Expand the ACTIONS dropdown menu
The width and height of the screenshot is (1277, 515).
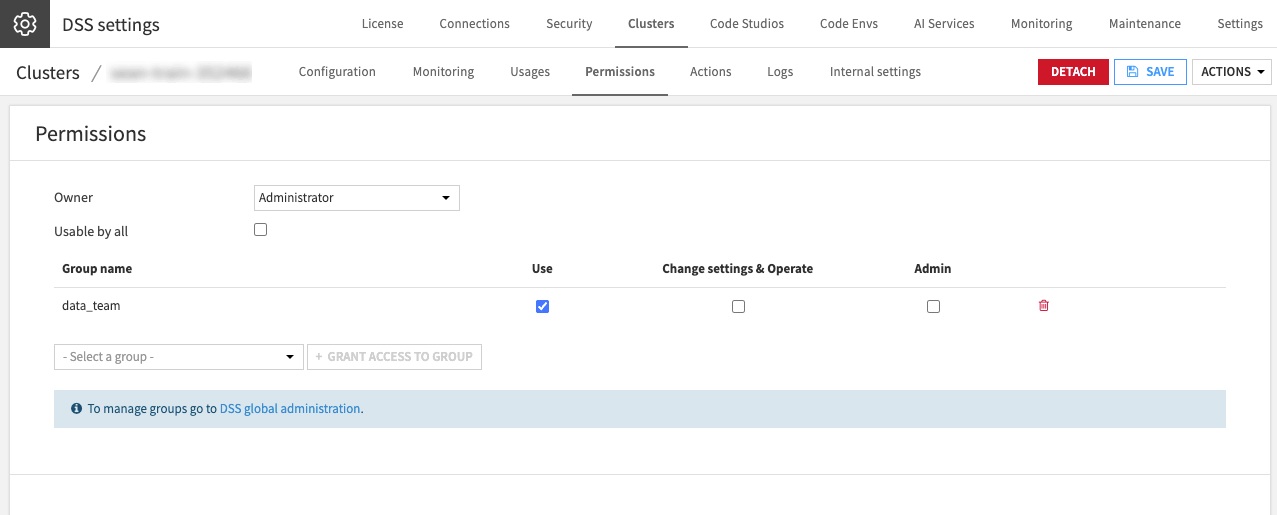point(1231,72)
